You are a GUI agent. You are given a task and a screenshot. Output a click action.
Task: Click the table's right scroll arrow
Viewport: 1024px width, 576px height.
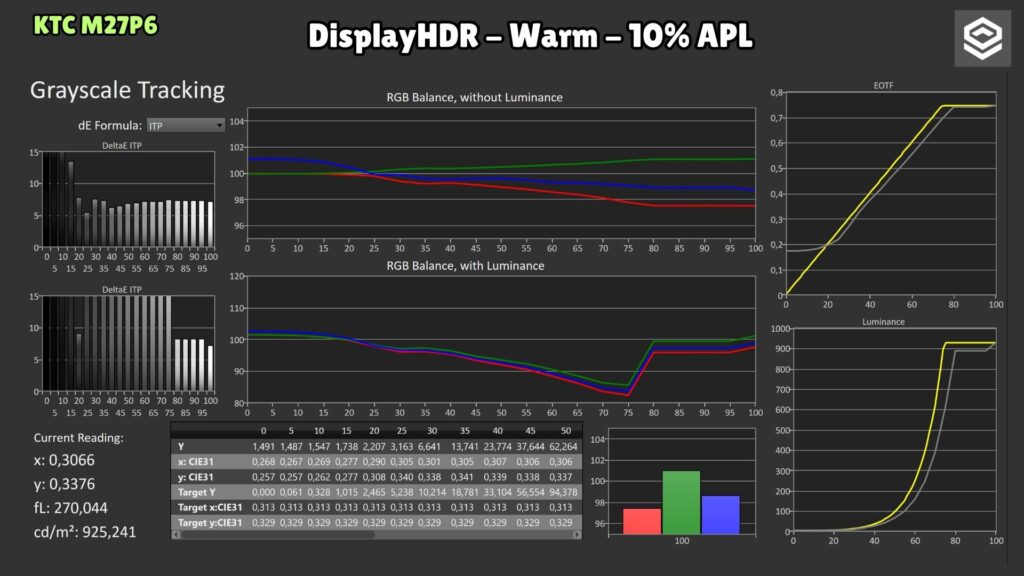[577, 534]
